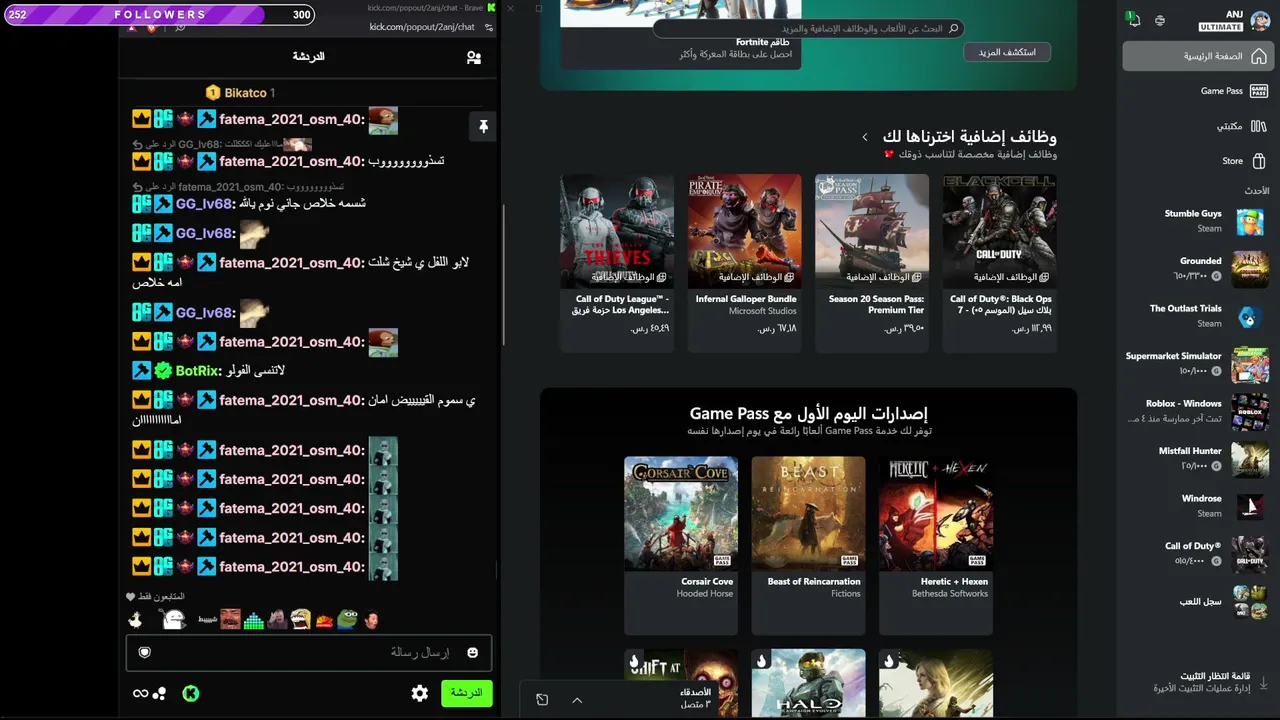Insert the surprised man face emote
The image size is (1280, 720).
pos(371,620)
